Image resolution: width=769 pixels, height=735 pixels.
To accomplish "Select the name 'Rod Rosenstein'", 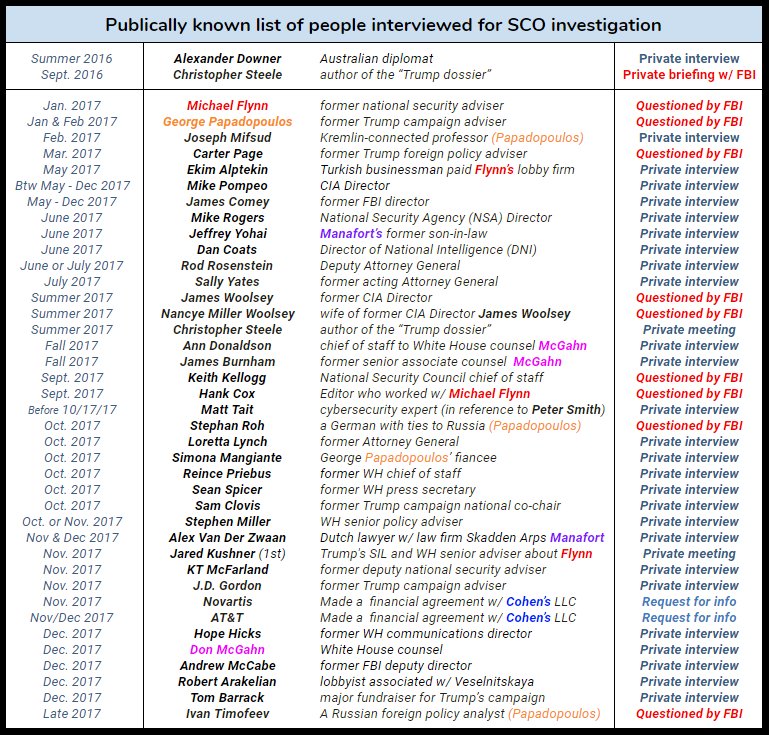I will click(x=227, y=266).
